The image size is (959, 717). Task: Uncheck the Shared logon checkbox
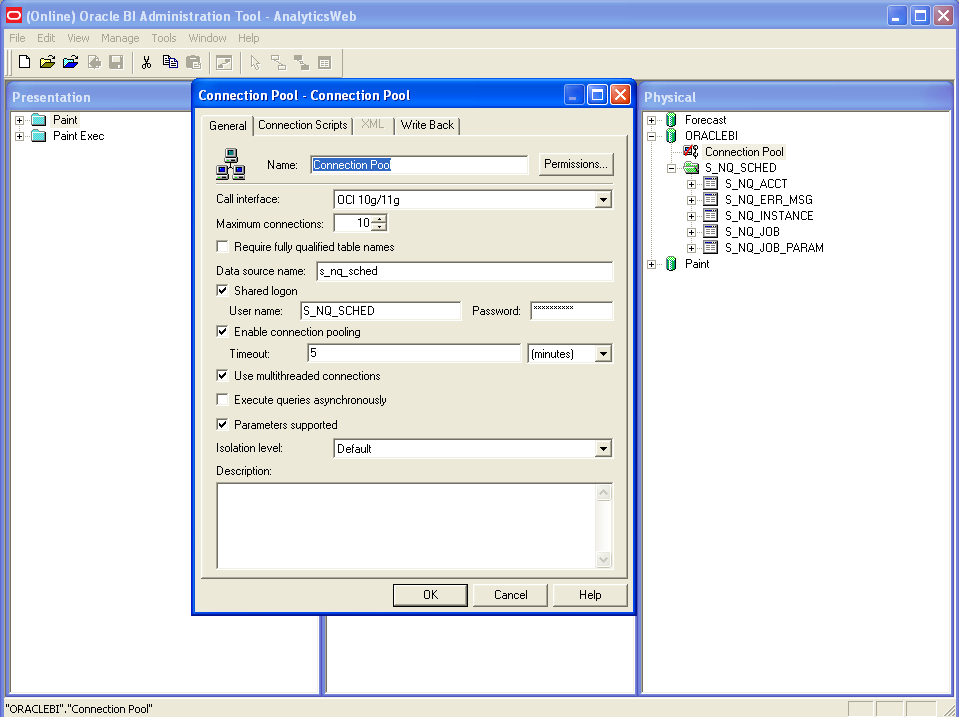coord(223,291)
